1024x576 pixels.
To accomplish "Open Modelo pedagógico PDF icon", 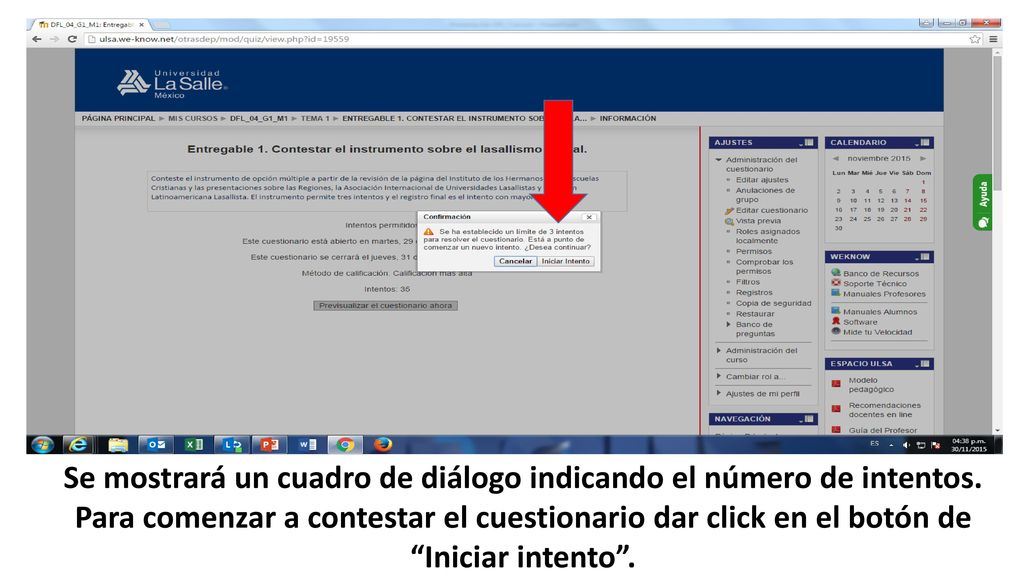I will pos(836,384).
